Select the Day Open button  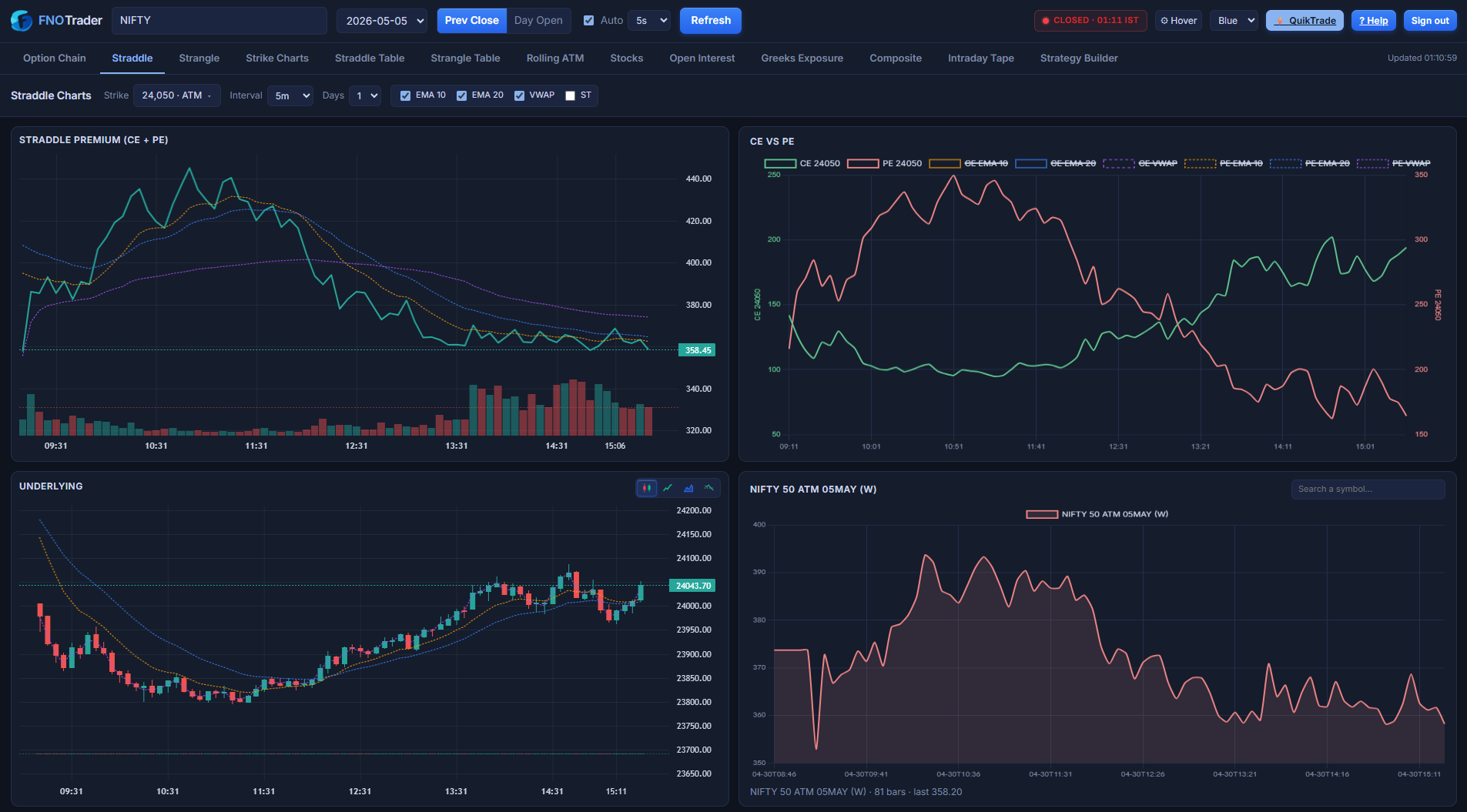[538, 21]
